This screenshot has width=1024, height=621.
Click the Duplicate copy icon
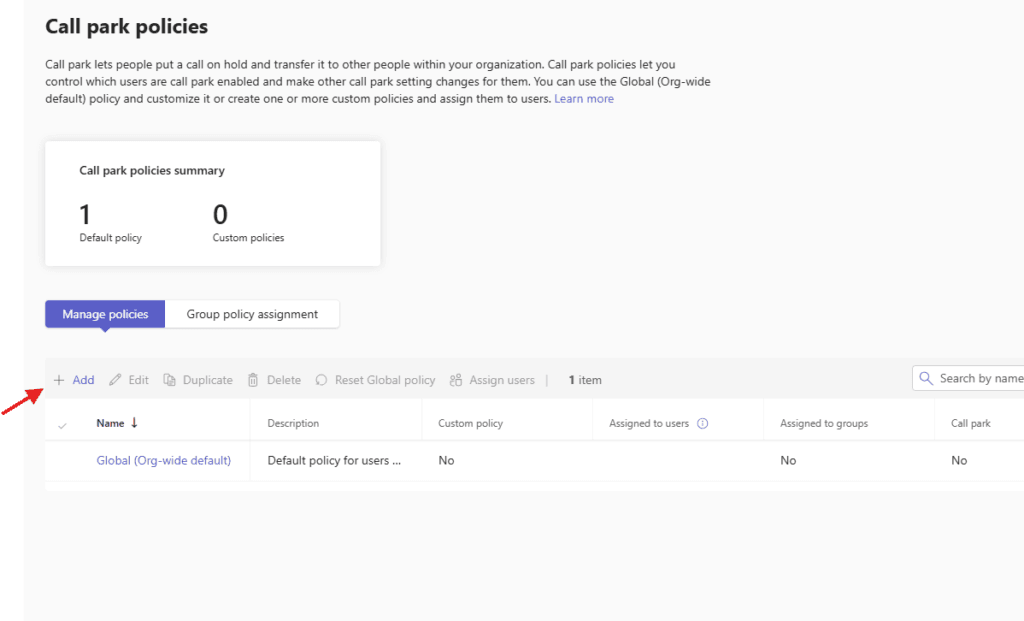pos(169,380)
